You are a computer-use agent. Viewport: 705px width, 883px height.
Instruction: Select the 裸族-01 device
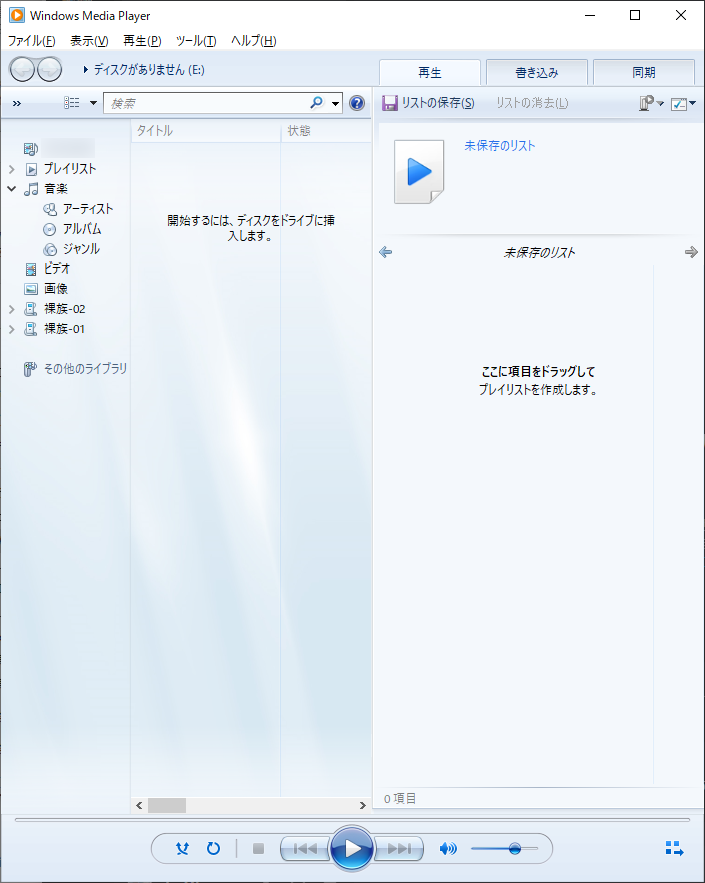click(x=65, y=329)
